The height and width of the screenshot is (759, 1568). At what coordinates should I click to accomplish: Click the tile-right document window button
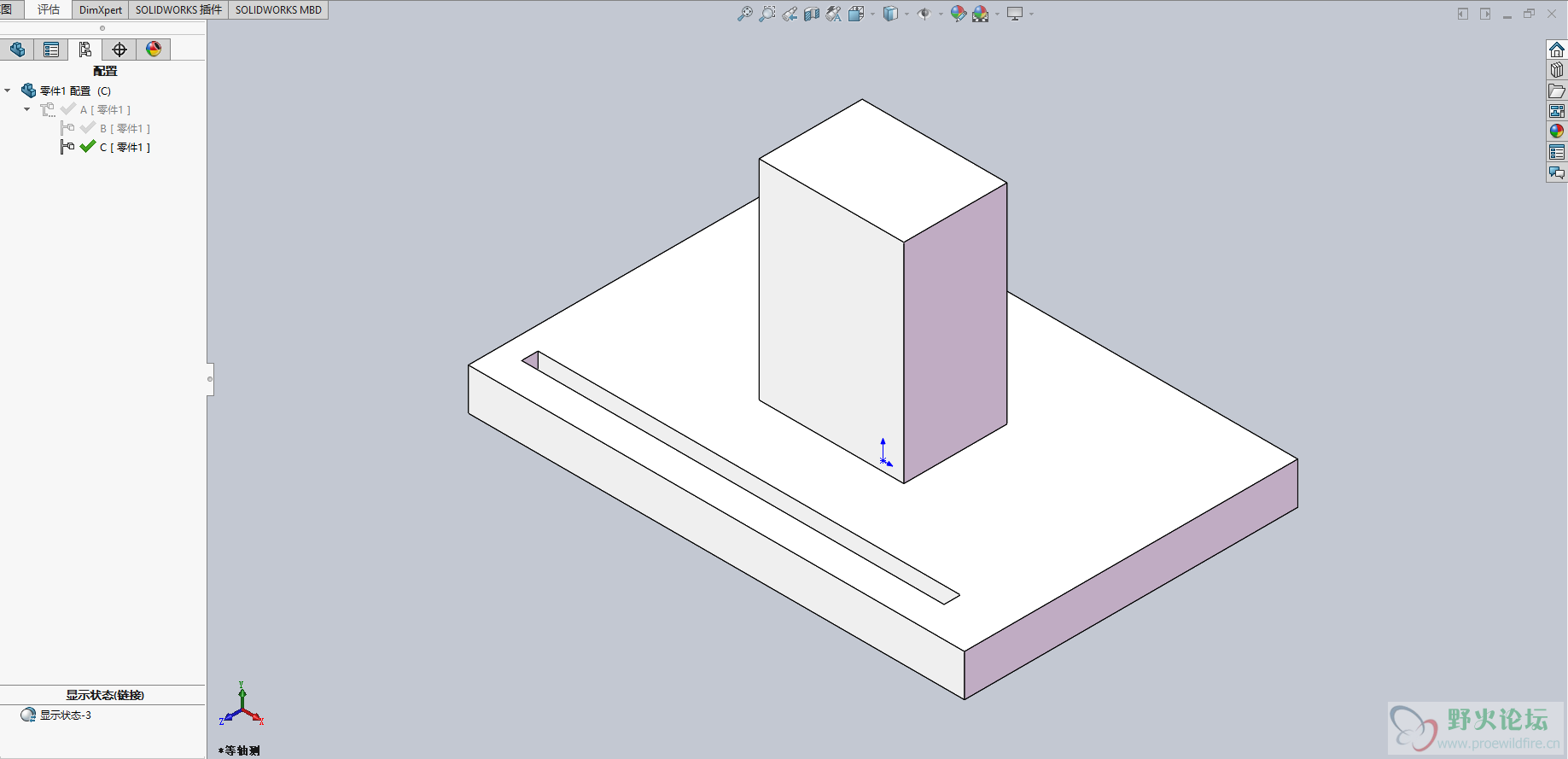pos(1485,14)
